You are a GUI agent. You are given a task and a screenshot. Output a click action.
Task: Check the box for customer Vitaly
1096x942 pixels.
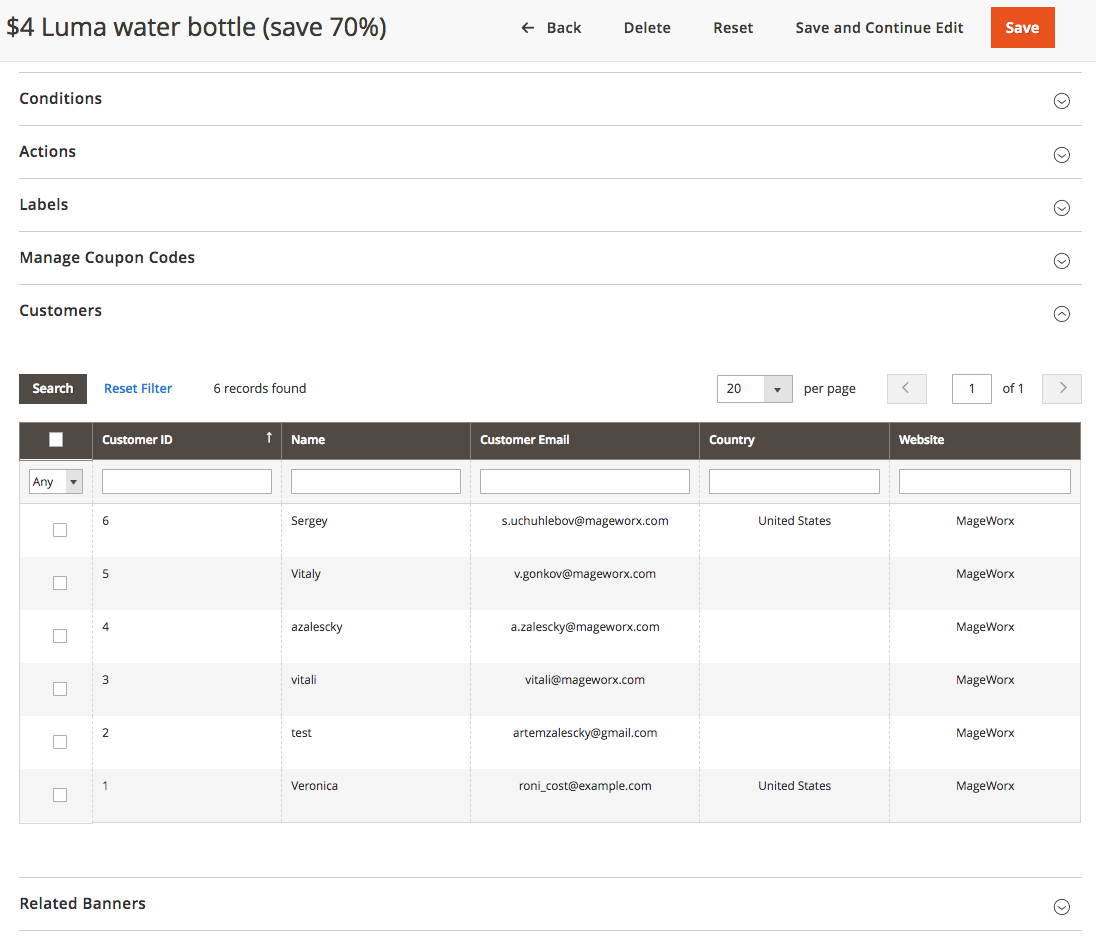(x=60, y=584)
